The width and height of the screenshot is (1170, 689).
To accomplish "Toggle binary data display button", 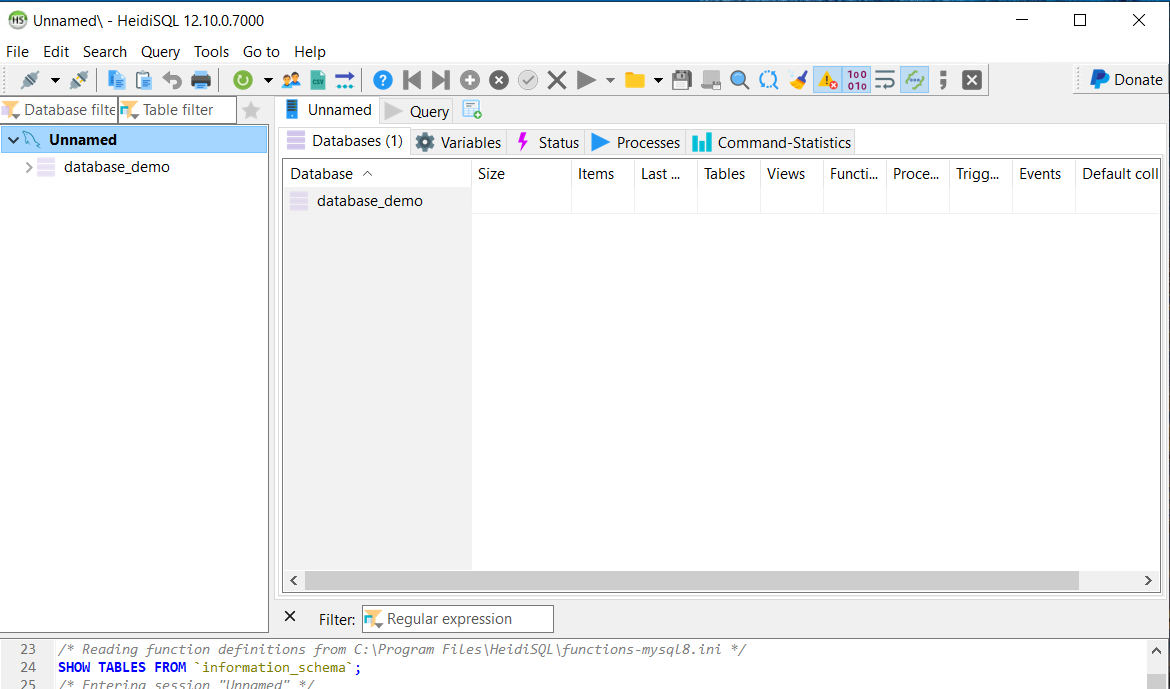I will pos(856,80).
